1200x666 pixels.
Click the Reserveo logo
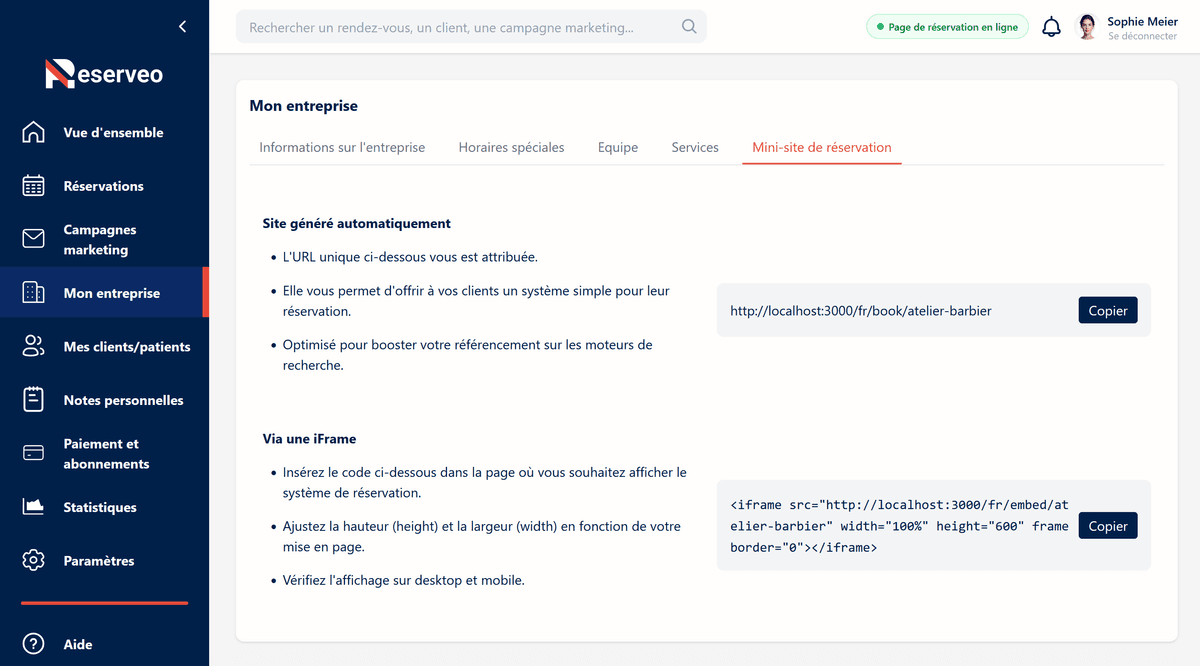pyautogui.click(x=104, y=73)
